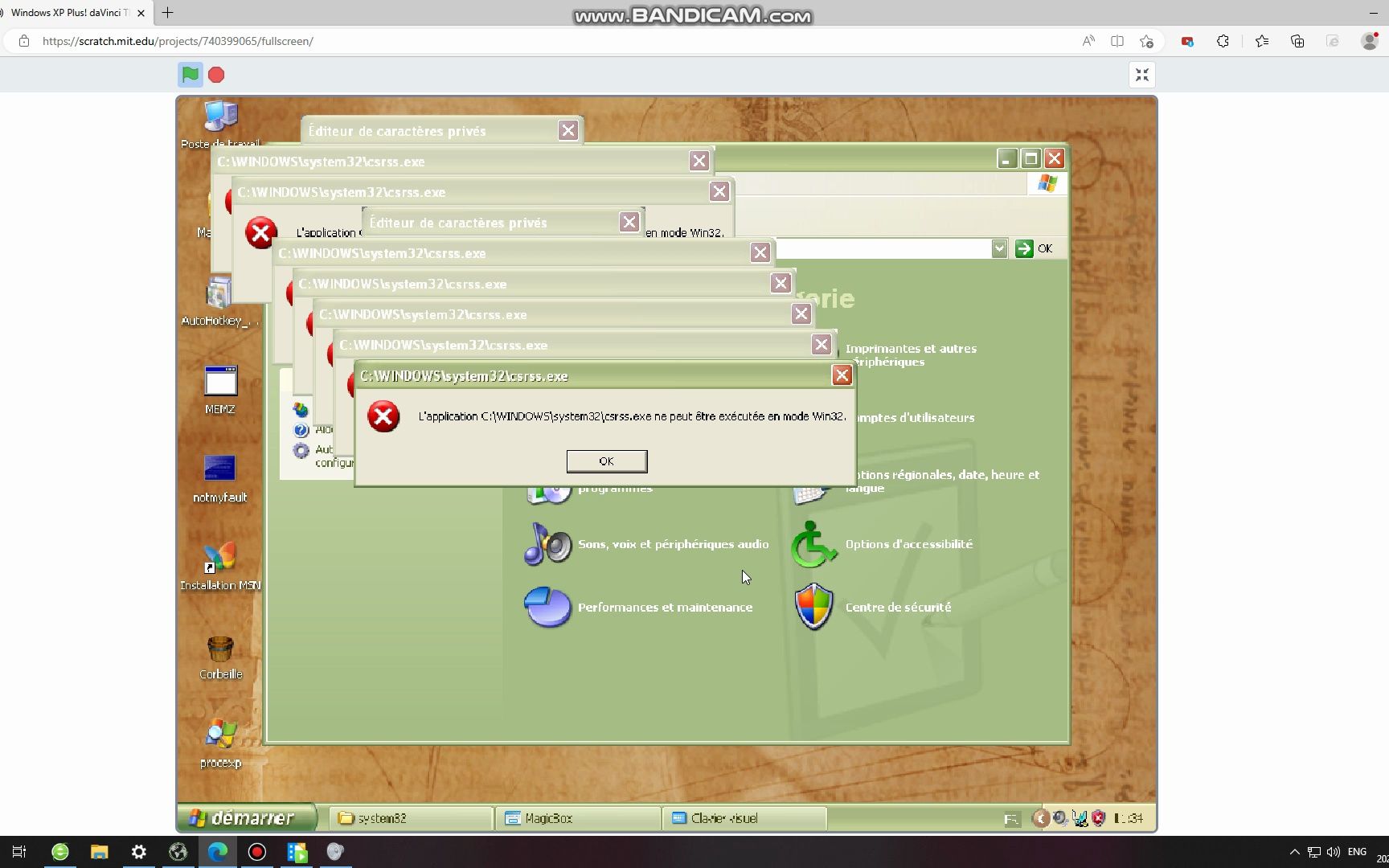
Task: Switch to Clavier visuel taskbar button
Action: click(744, 818)
